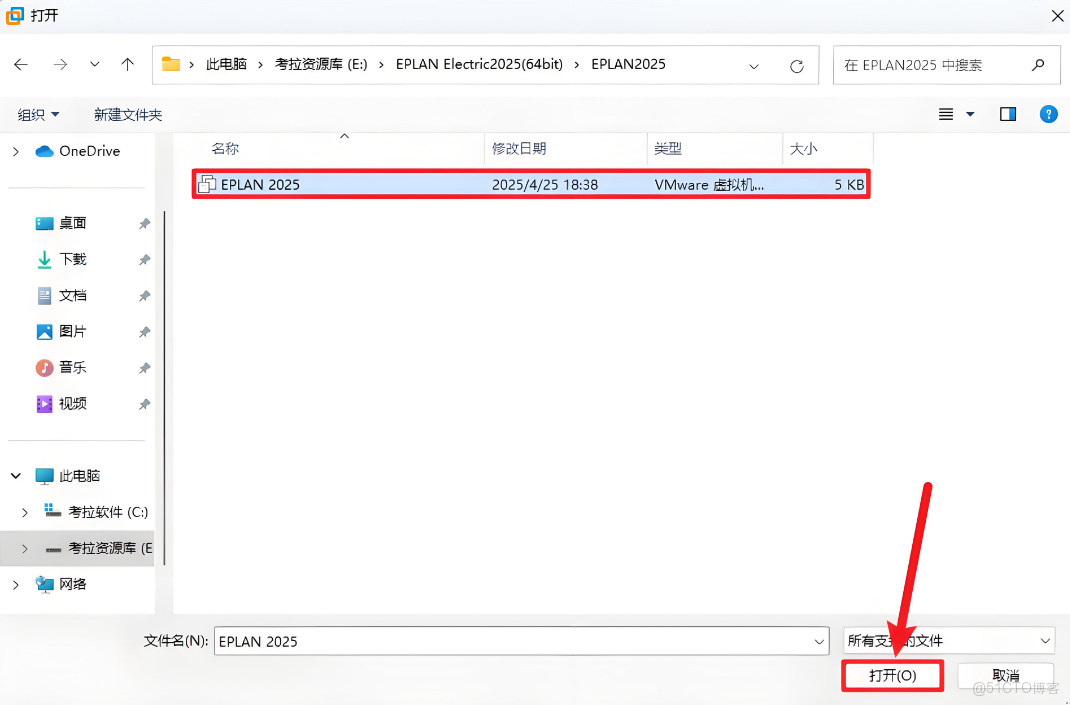
Task: Toggle the preview pane icon
Action: click(x=1007, y=113)
